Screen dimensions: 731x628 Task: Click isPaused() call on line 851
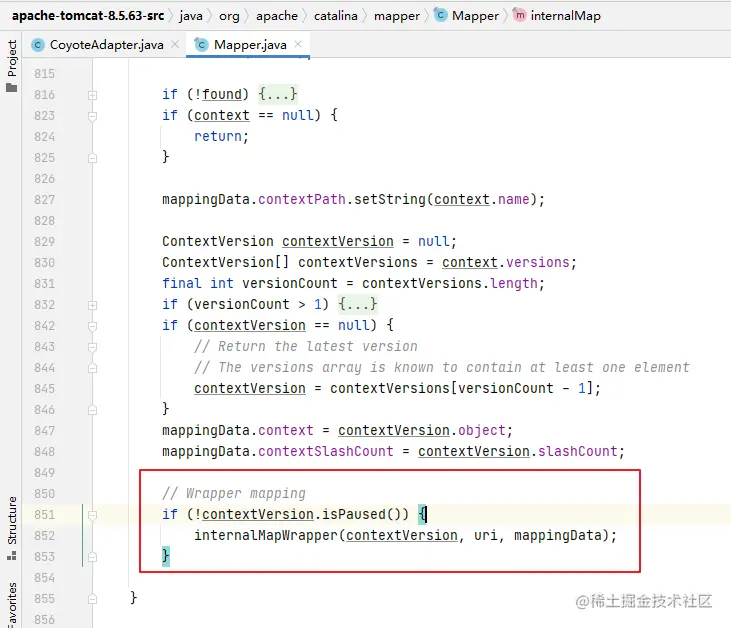coord(365,514)
